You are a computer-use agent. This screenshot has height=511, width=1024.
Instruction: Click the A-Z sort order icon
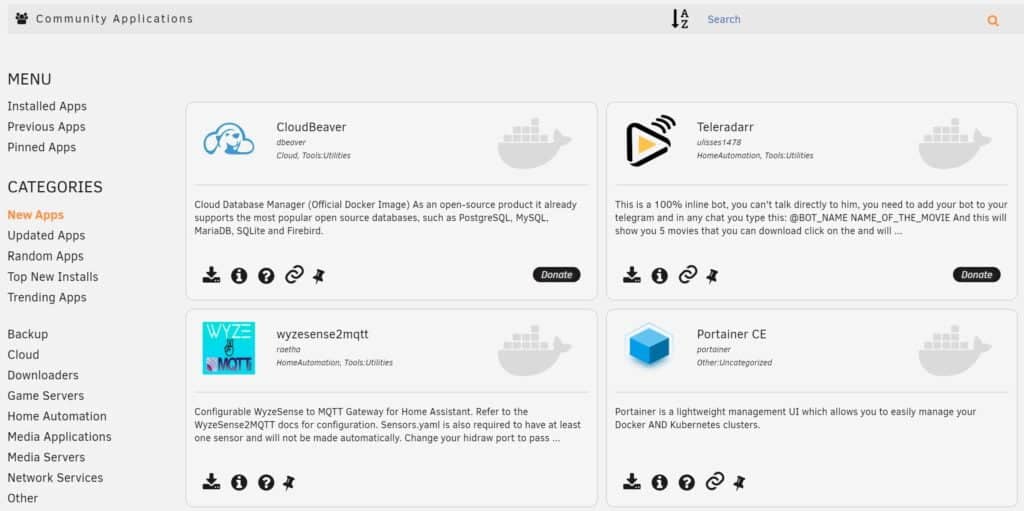[x=680, y=19]
